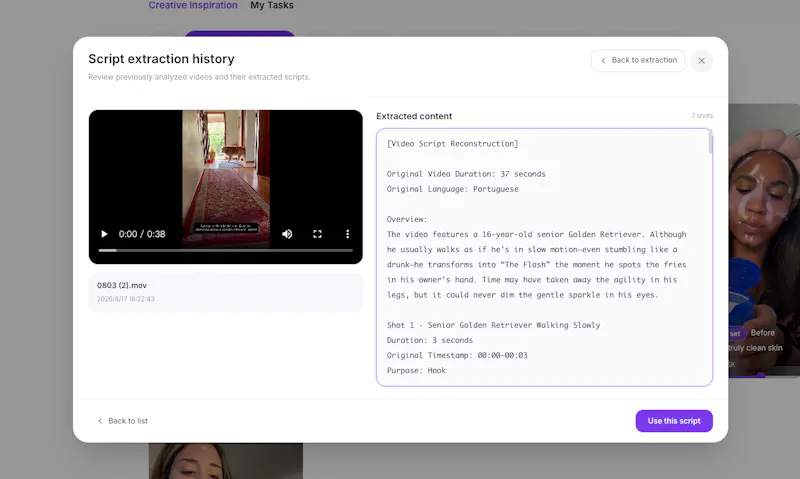The image size is (800, 479).
Task: Click 'Shot 1 - Senior Golden Retriever' line
Action: tap(493, 325)
